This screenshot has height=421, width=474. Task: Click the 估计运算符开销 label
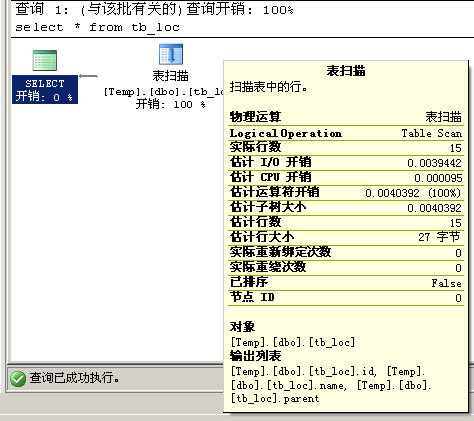click(274, 192)
